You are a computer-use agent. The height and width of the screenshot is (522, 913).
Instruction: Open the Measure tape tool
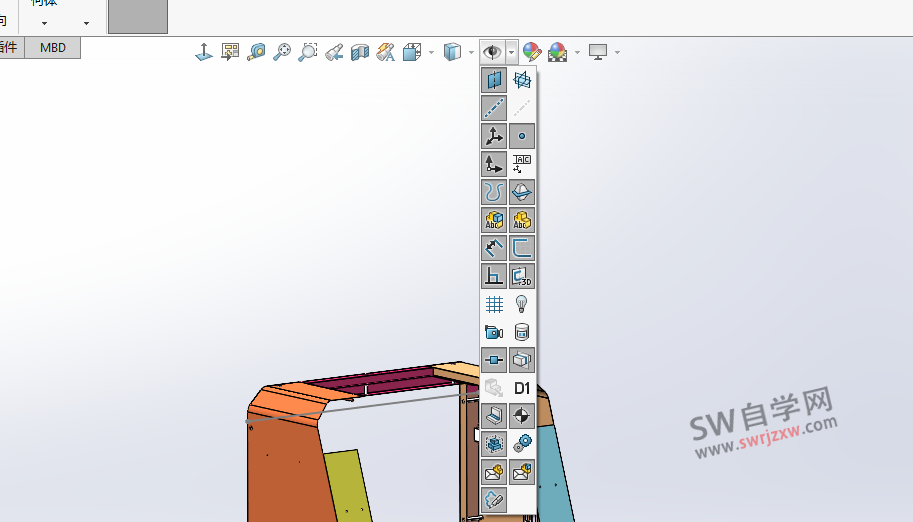(x=256, y=52)
